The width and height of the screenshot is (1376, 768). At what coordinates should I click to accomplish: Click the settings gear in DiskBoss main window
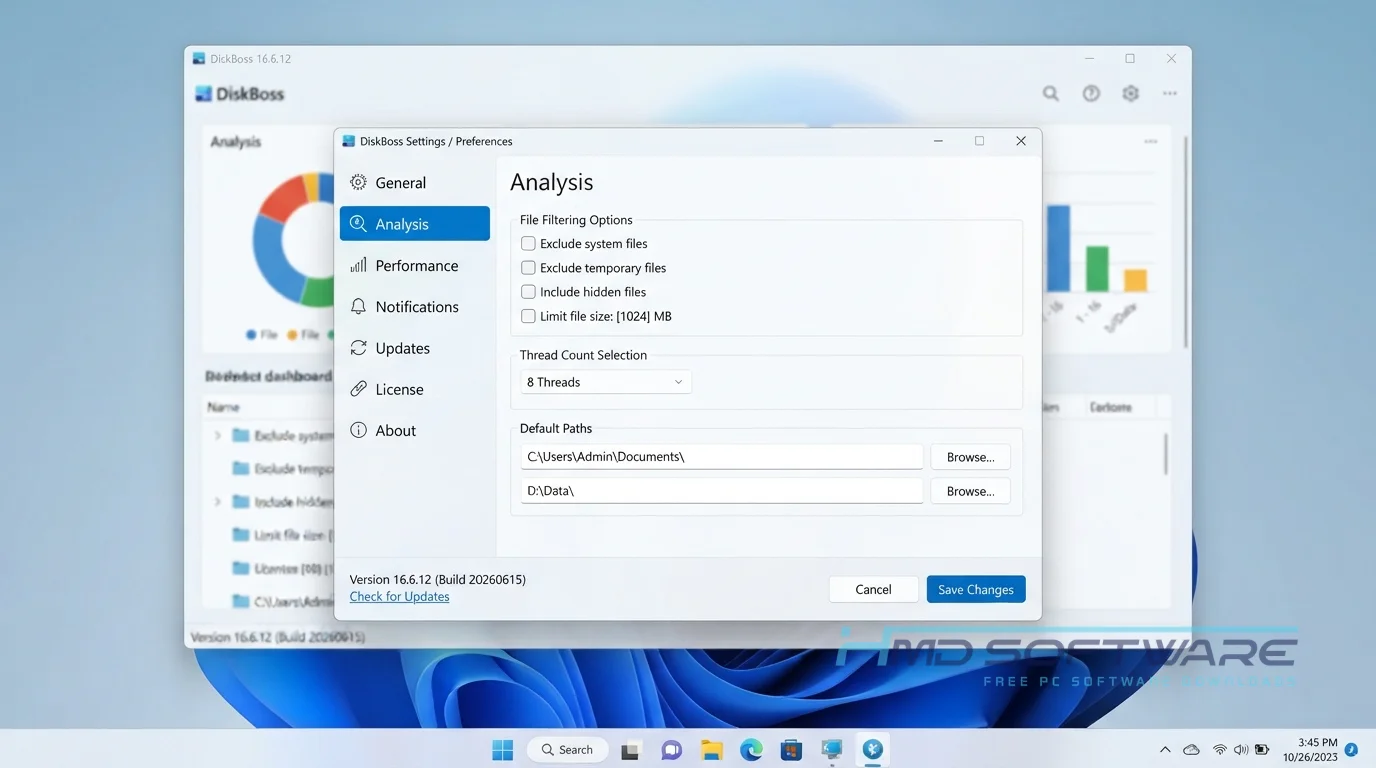[x=1130, y=93]
